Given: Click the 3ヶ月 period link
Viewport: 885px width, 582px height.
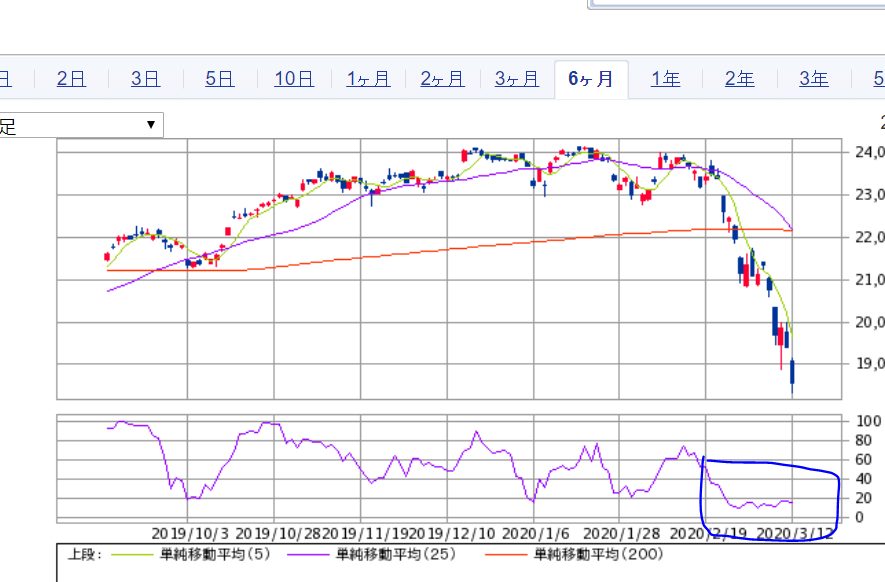Looking at the screenshot, I should pos(516,79).
